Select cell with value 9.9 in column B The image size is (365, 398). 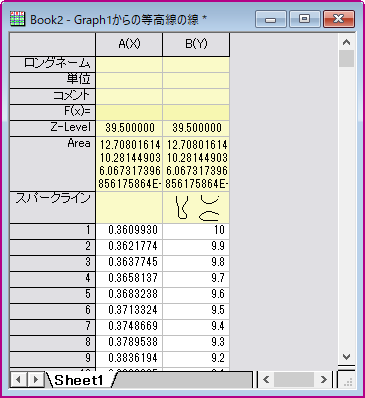(x=196, y=247)
